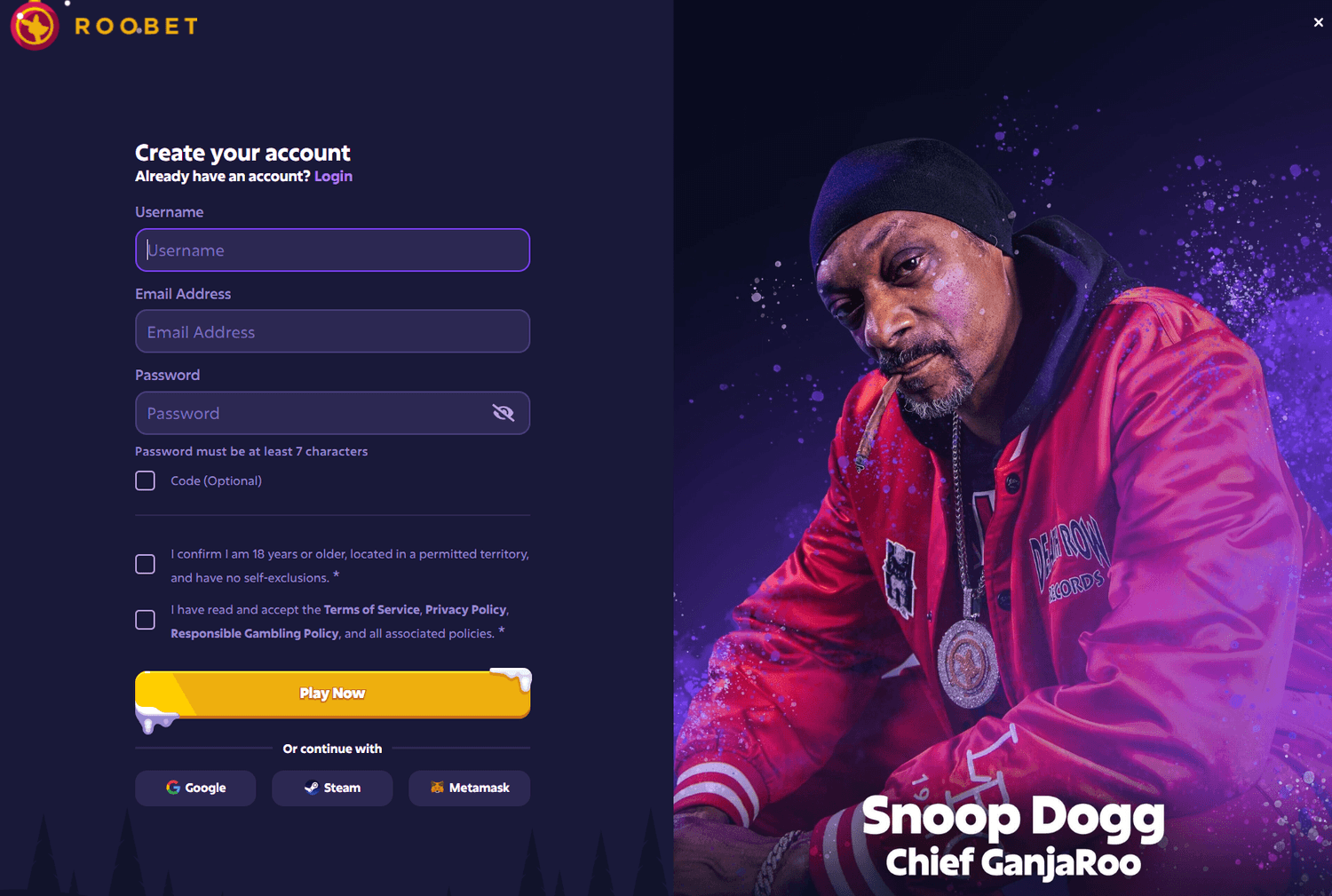Image resolution: width=1332 pixels, height=896 pixels.
Task: Click the Metamask fox icon
Action: 437,788
